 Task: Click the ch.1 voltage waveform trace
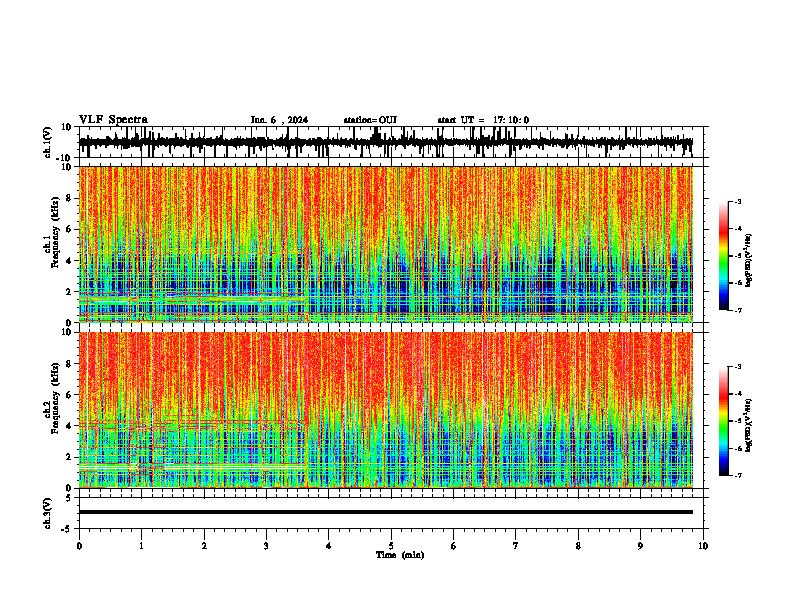[385, 142]
